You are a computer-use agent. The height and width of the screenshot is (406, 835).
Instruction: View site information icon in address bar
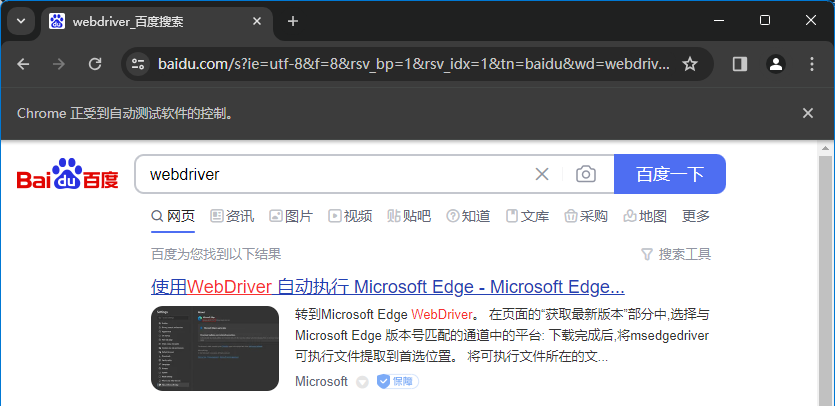pyautogui.click(x=137, y=64)
